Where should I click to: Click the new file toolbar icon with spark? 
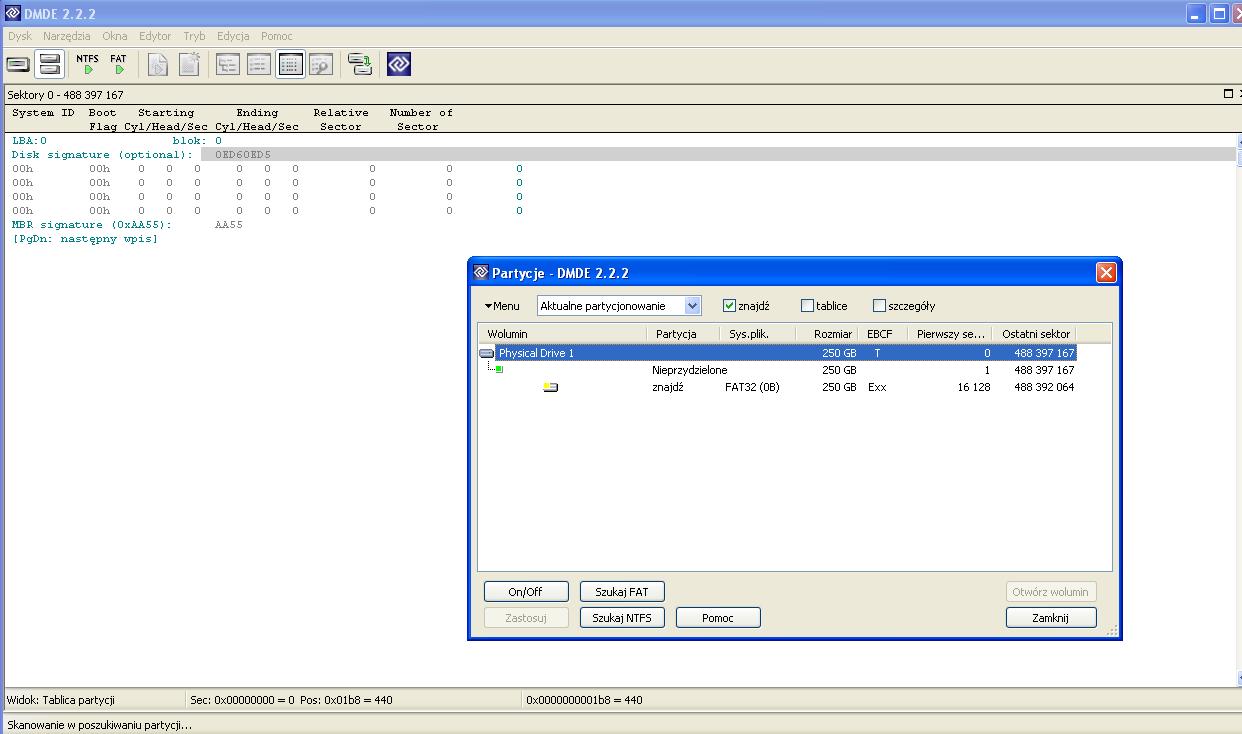coord(189,64)
